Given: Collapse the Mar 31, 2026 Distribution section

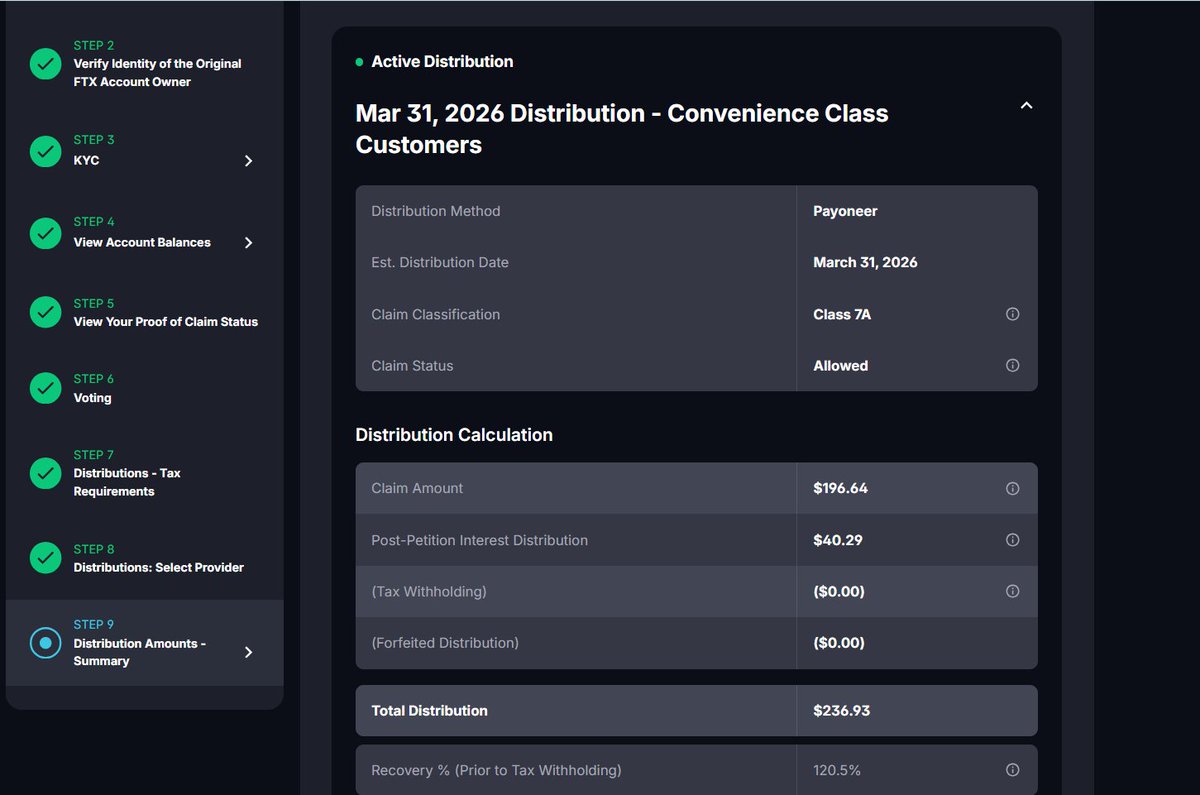Looking at the screenshot, I should (1026, 105).
